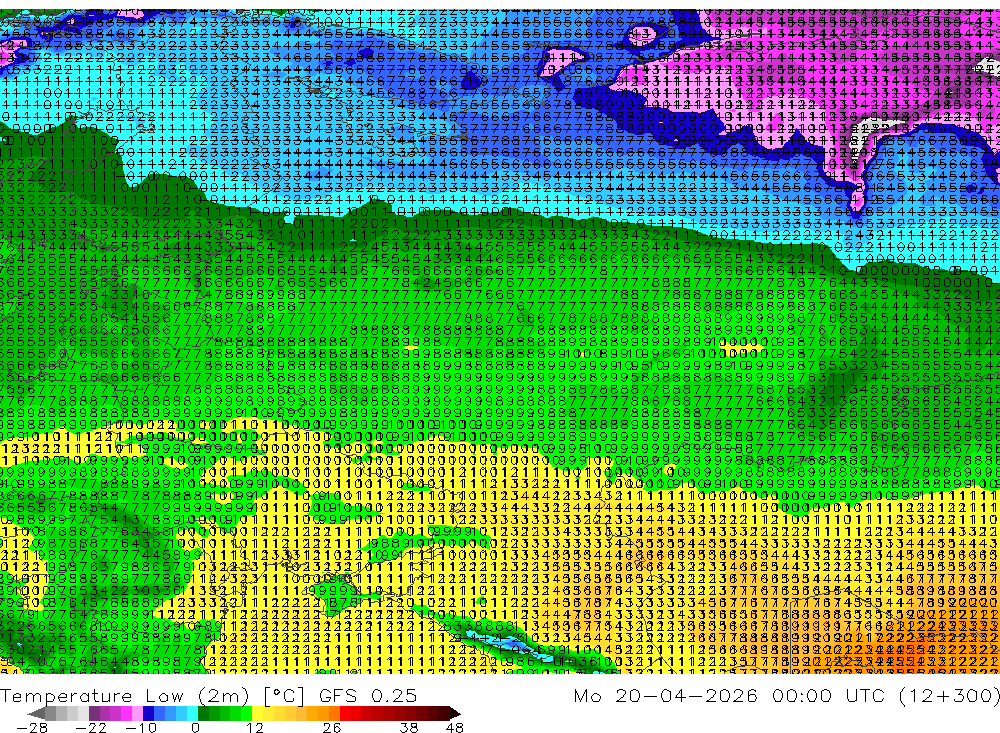The width and height of the screenshot is (1000, 733).
Task: Click the "-22" legend value
Action: (x=91, y=728)
